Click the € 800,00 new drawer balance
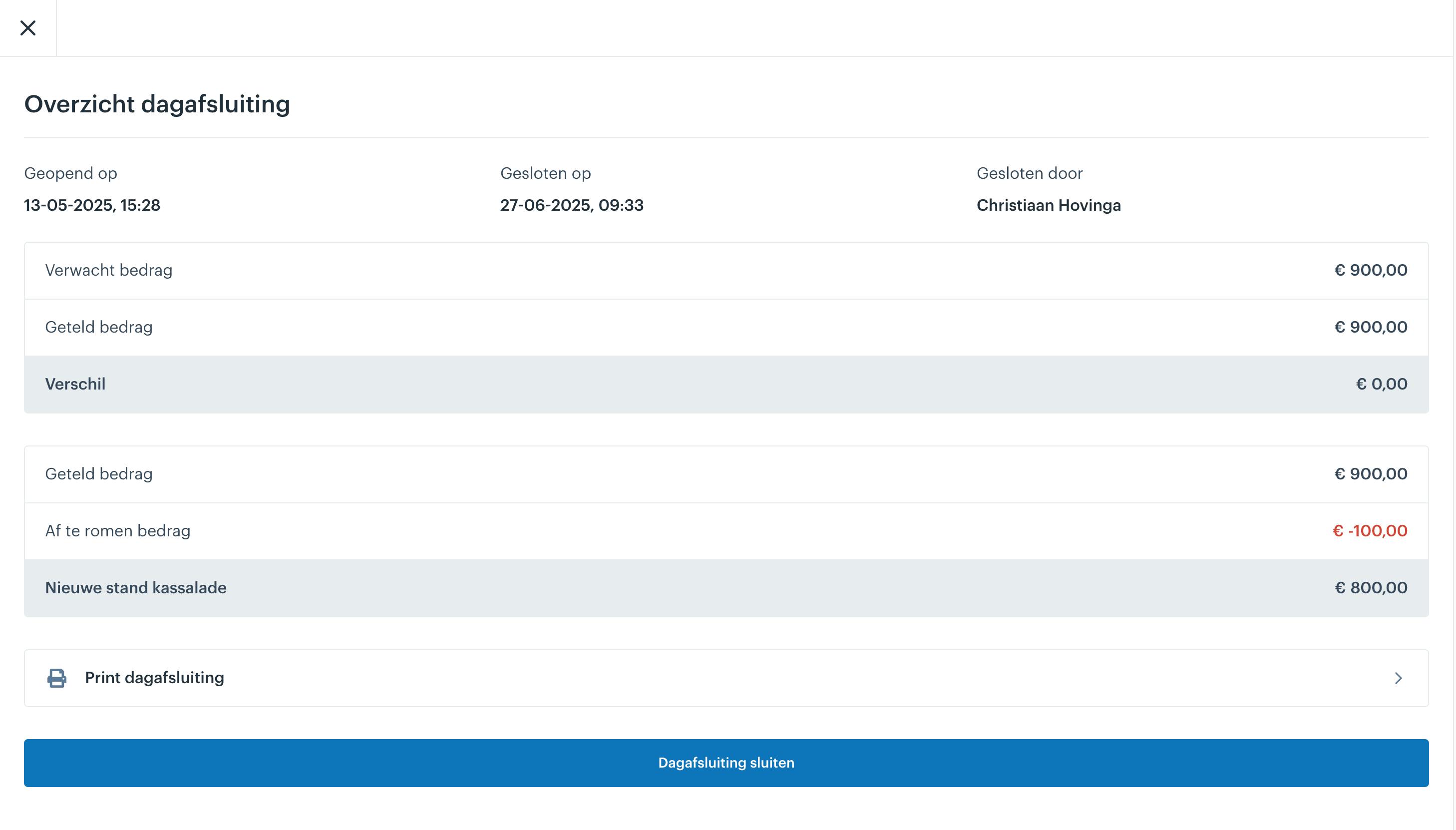Viewport: 1456px width, 830px height. click(1371, 588)
